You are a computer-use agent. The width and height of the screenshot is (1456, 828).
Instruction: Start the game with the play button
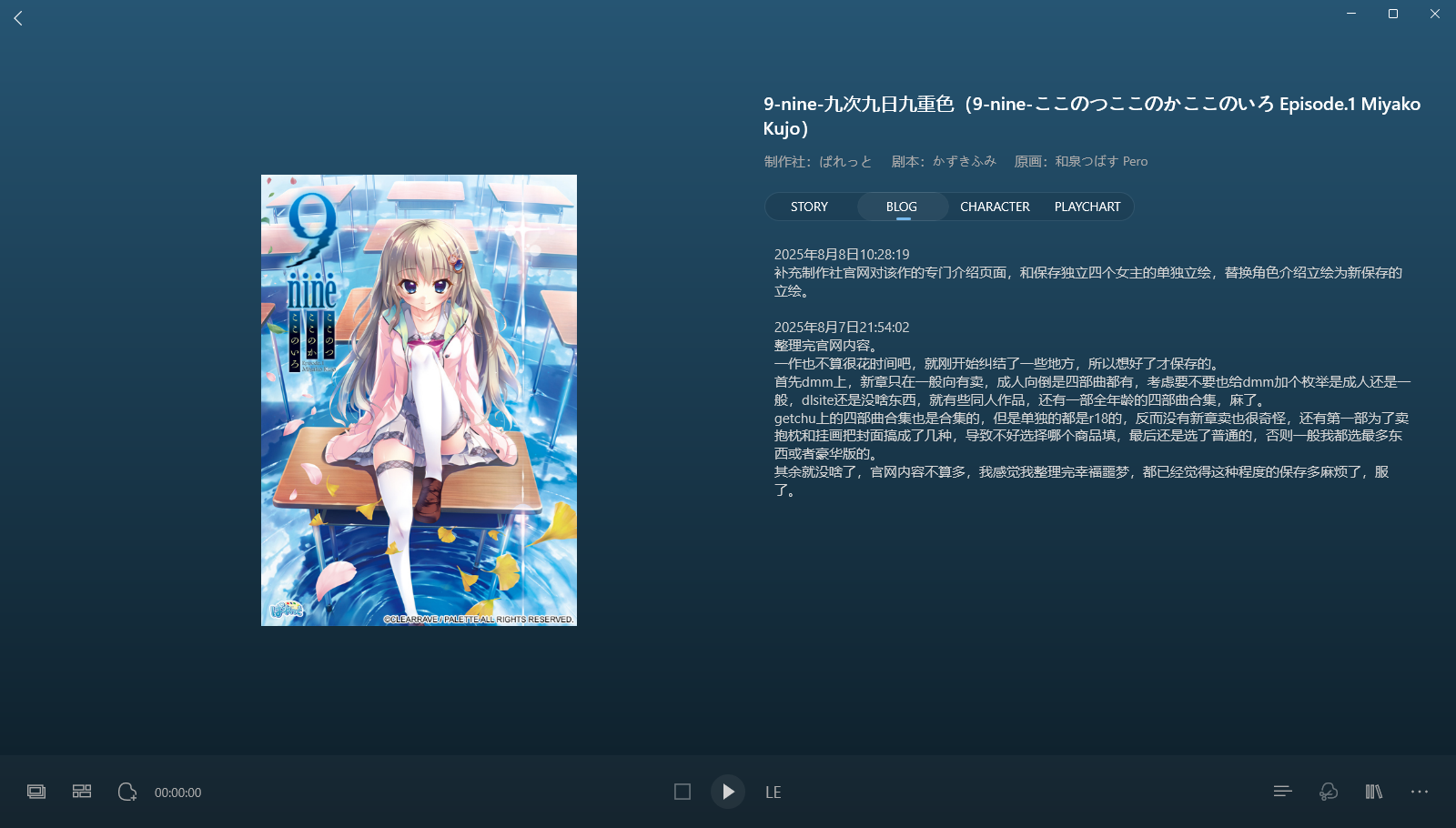coord(728,792)
